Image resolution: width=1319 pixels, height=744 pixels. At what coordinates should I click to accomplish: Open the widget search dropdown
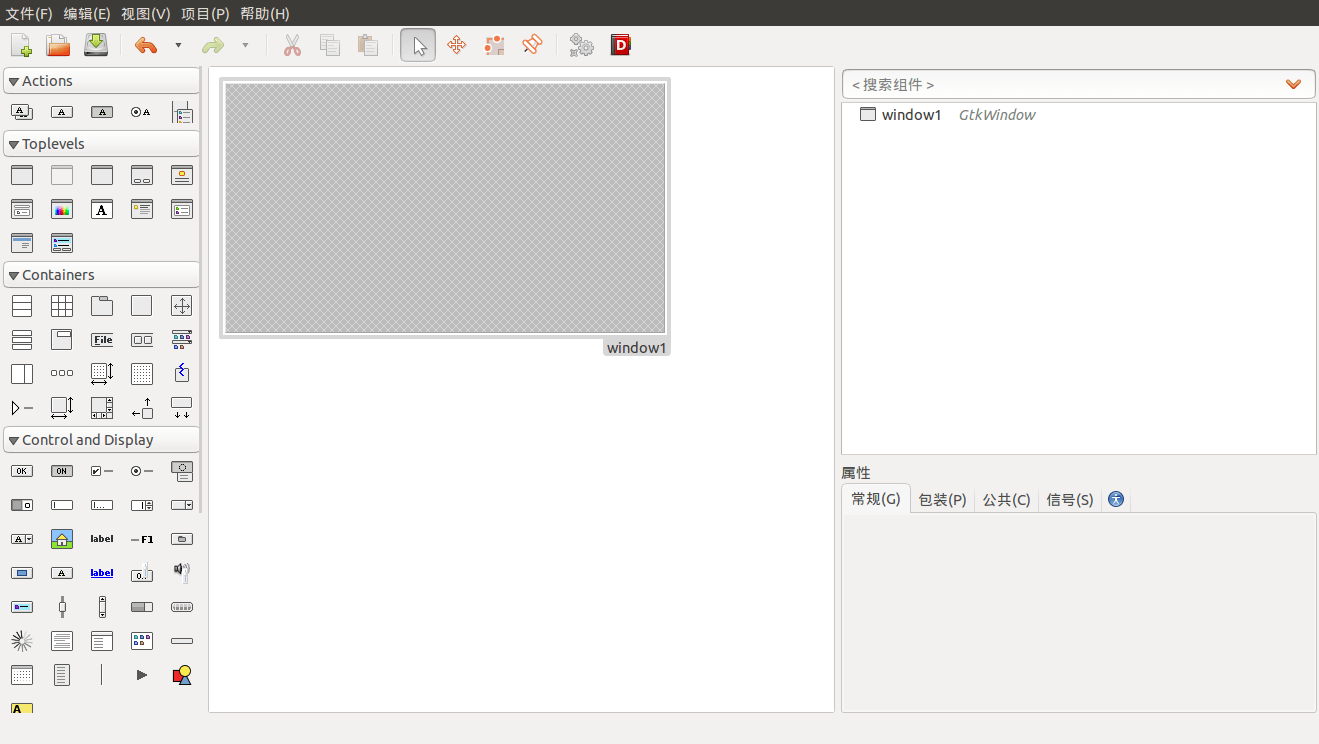pyautogui.click(x=1293, y=84)
